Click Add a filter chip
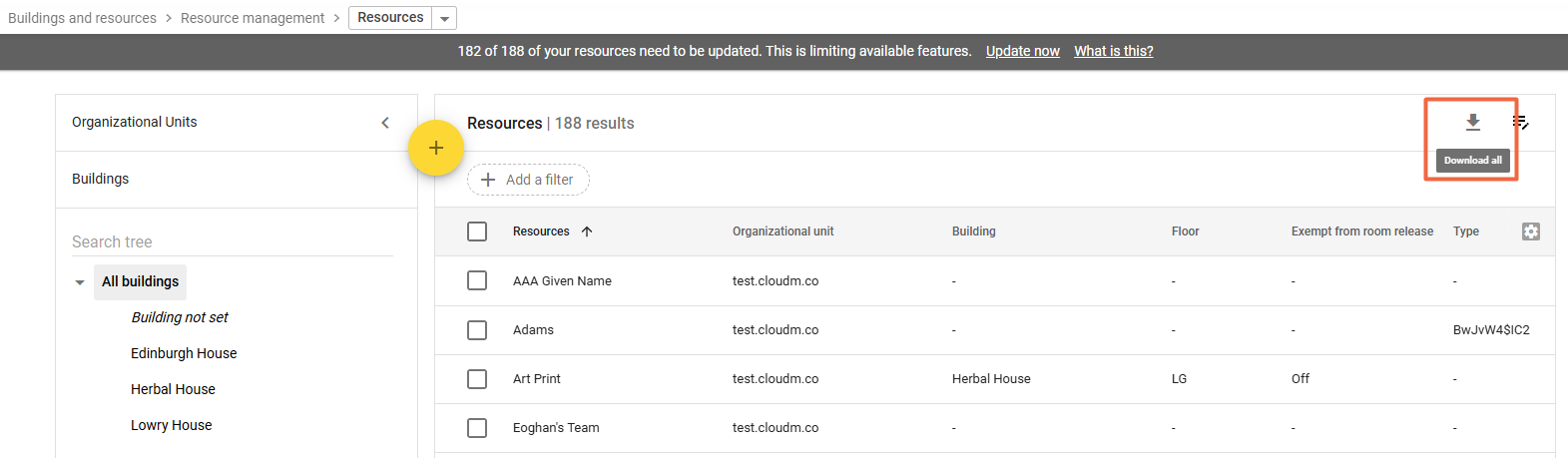The image size is (1568, 458). click(x=528, y=180)
